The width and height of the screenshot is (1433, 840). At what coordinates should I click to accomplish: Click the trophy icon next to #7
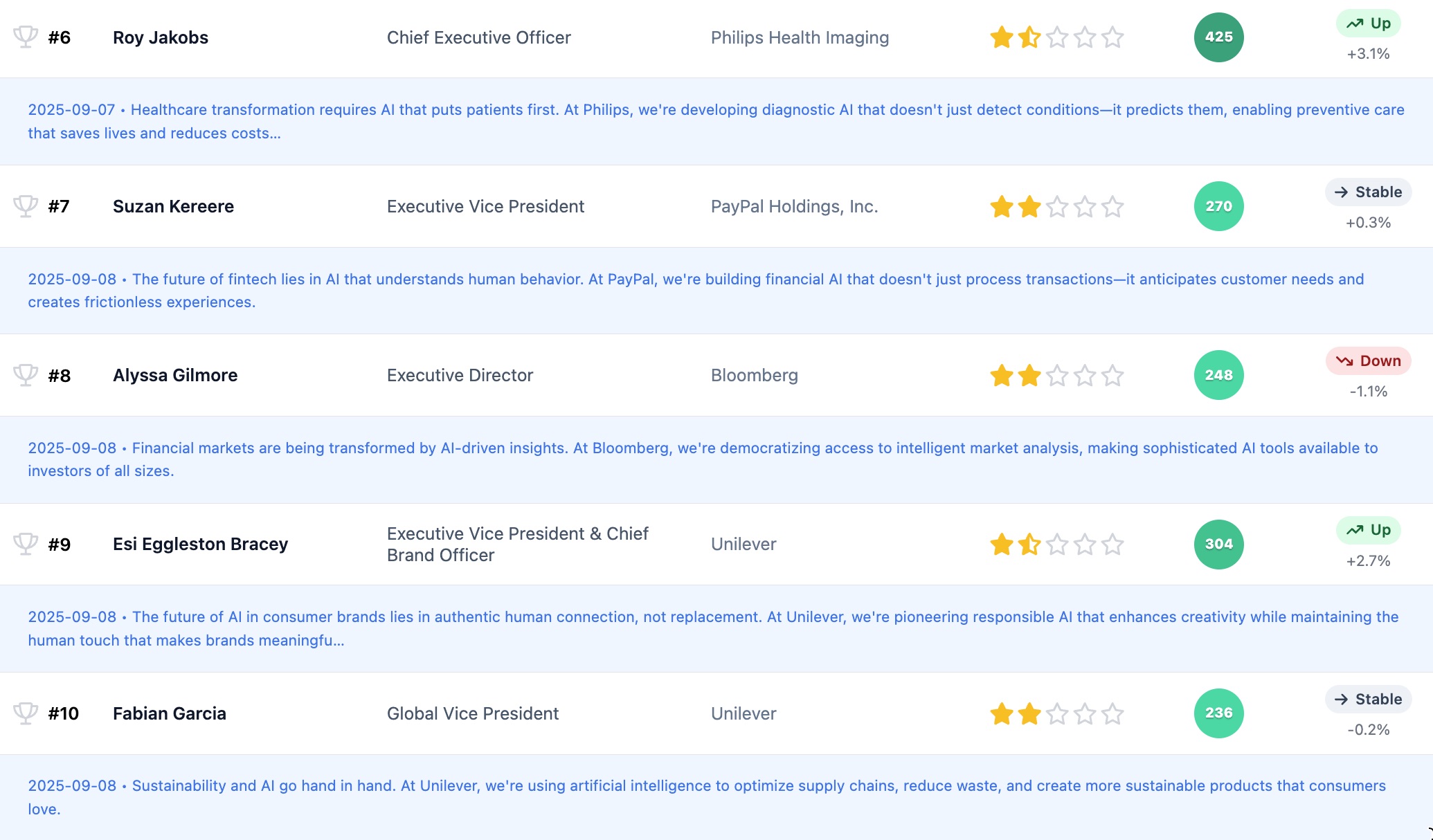[x=26, y=206]
